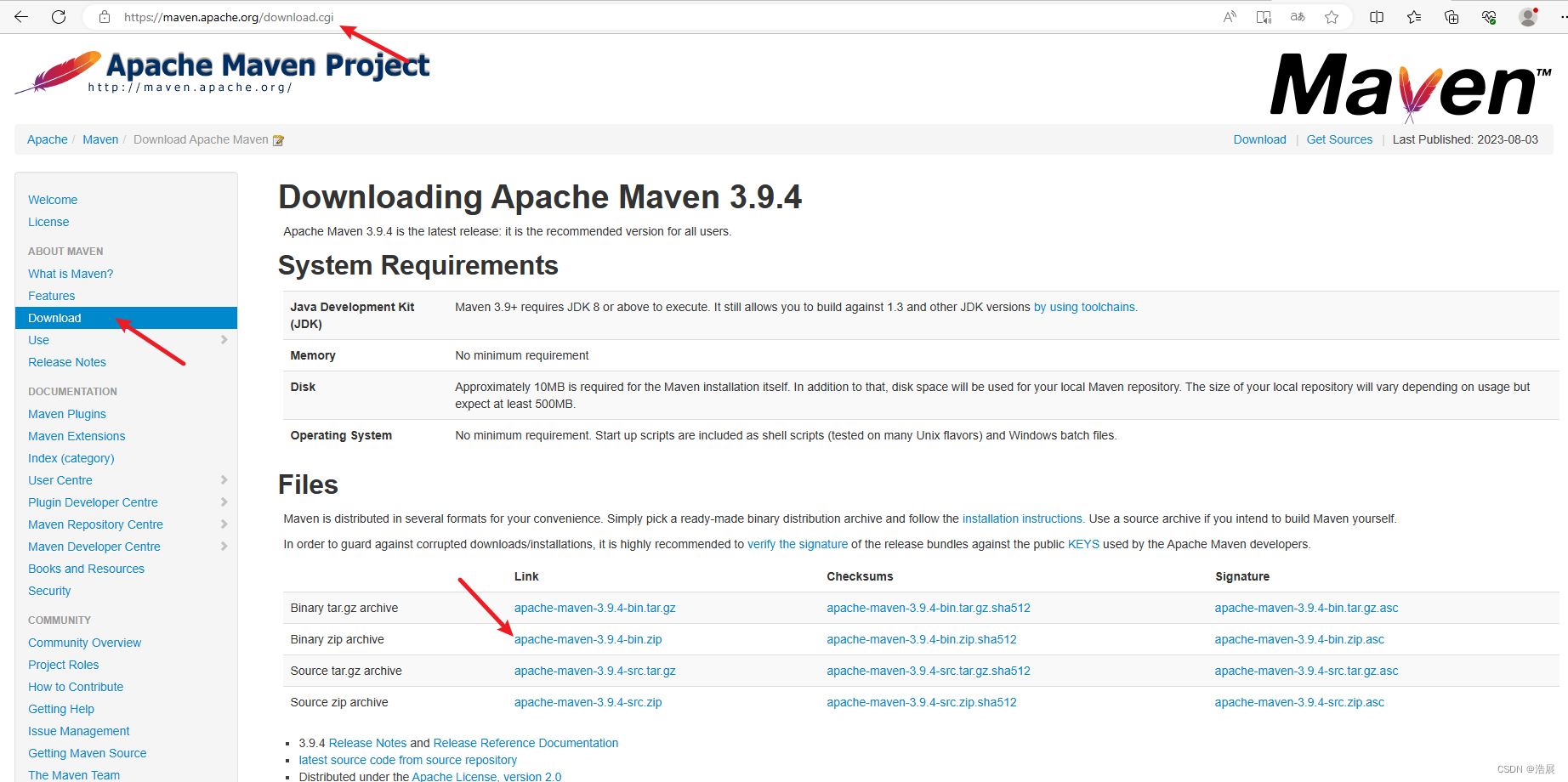Expand User Centre submenu chevron

point(224,480)
